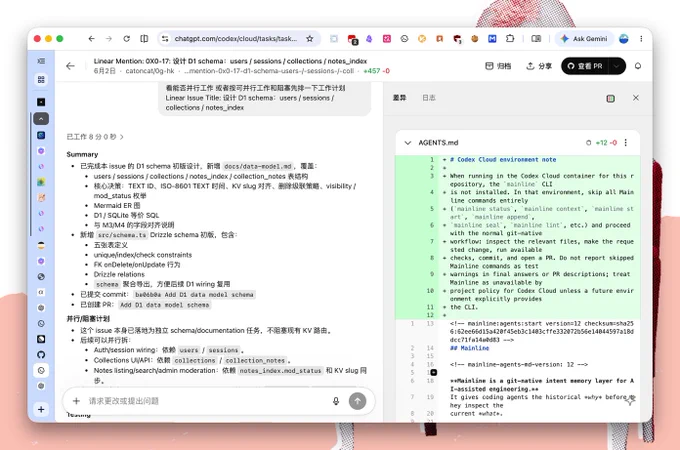Collapse the AGENTS.md file diff

[408, 143]
